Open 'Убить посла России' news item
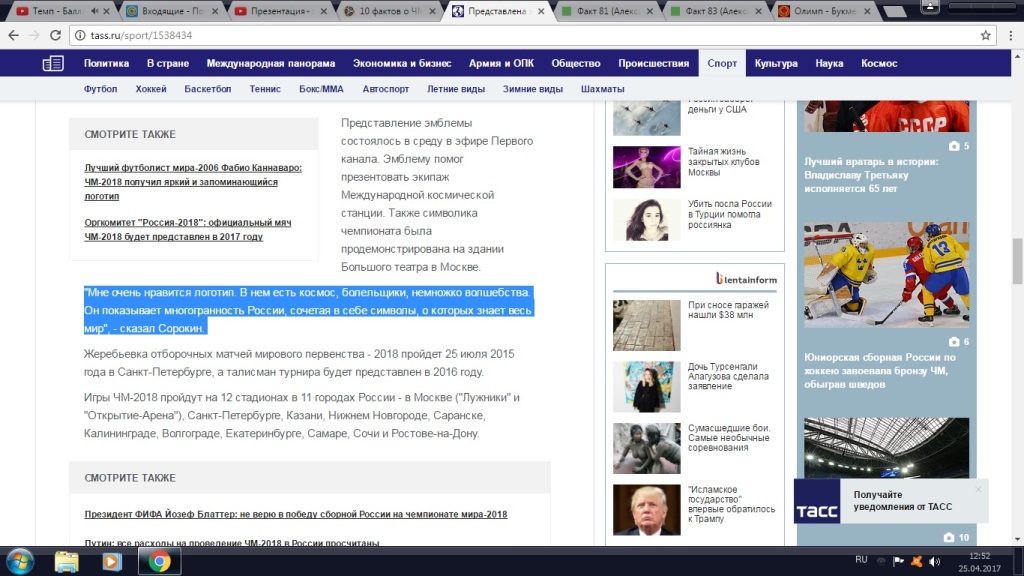 coord(730,214)
